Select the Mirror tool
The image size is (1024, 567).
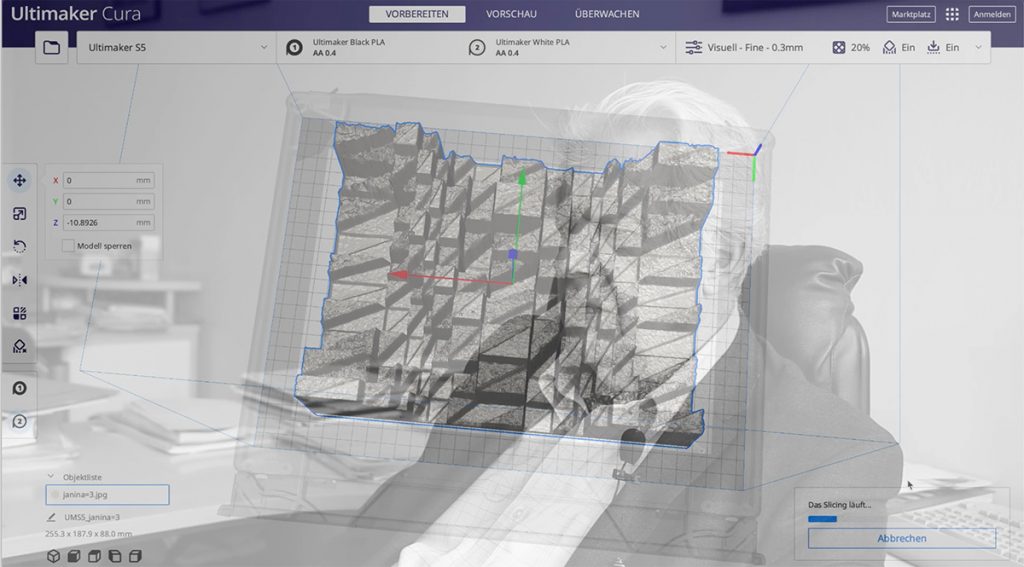click(19, 280)
